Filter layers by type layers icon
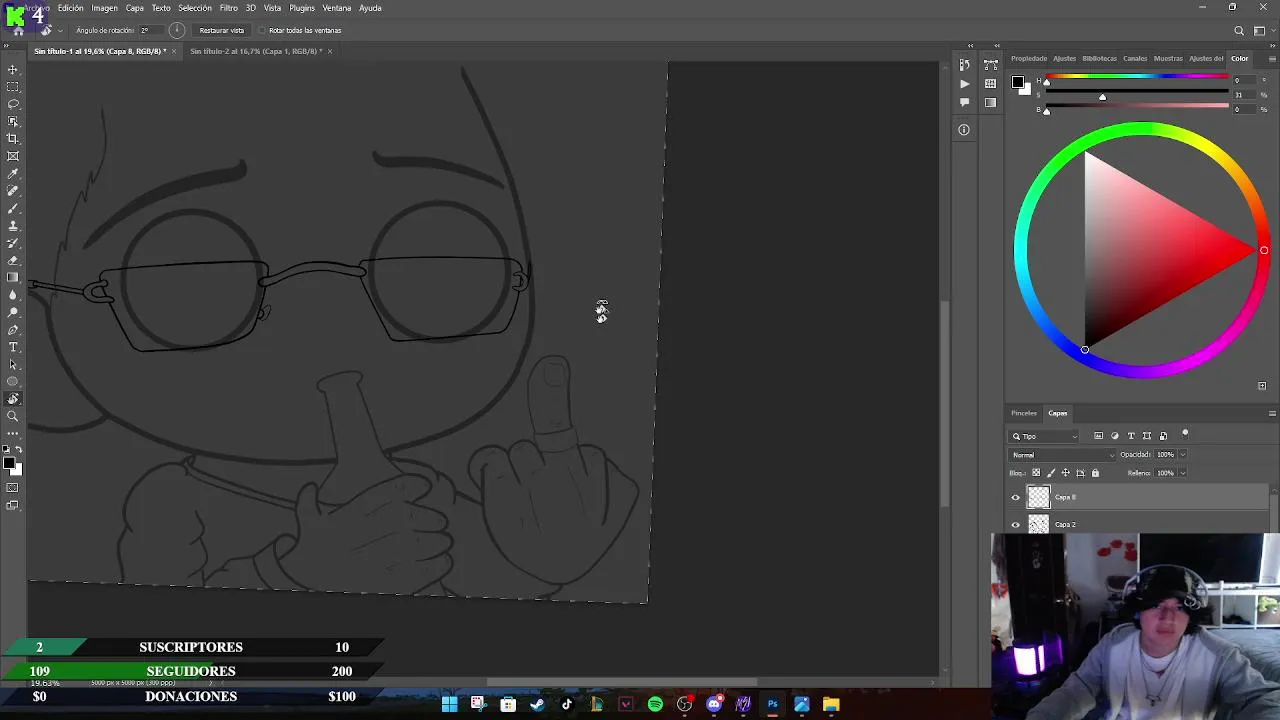The image size is (1280, 720). [1131, 436]
